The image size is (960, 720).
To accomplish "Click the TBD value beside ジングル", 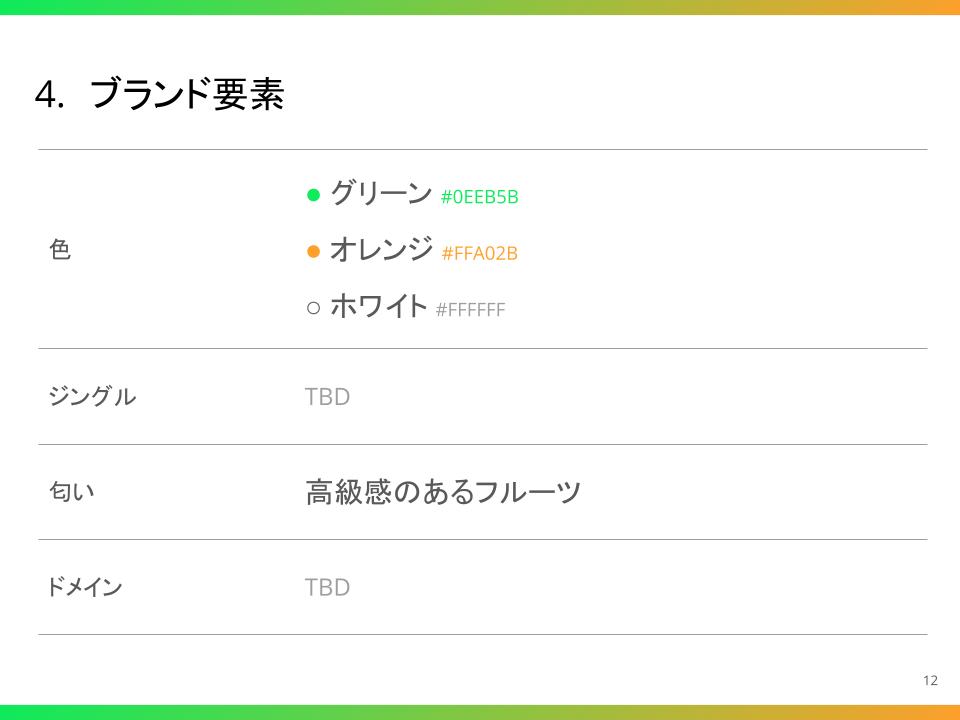I will [x=327, y=397].
